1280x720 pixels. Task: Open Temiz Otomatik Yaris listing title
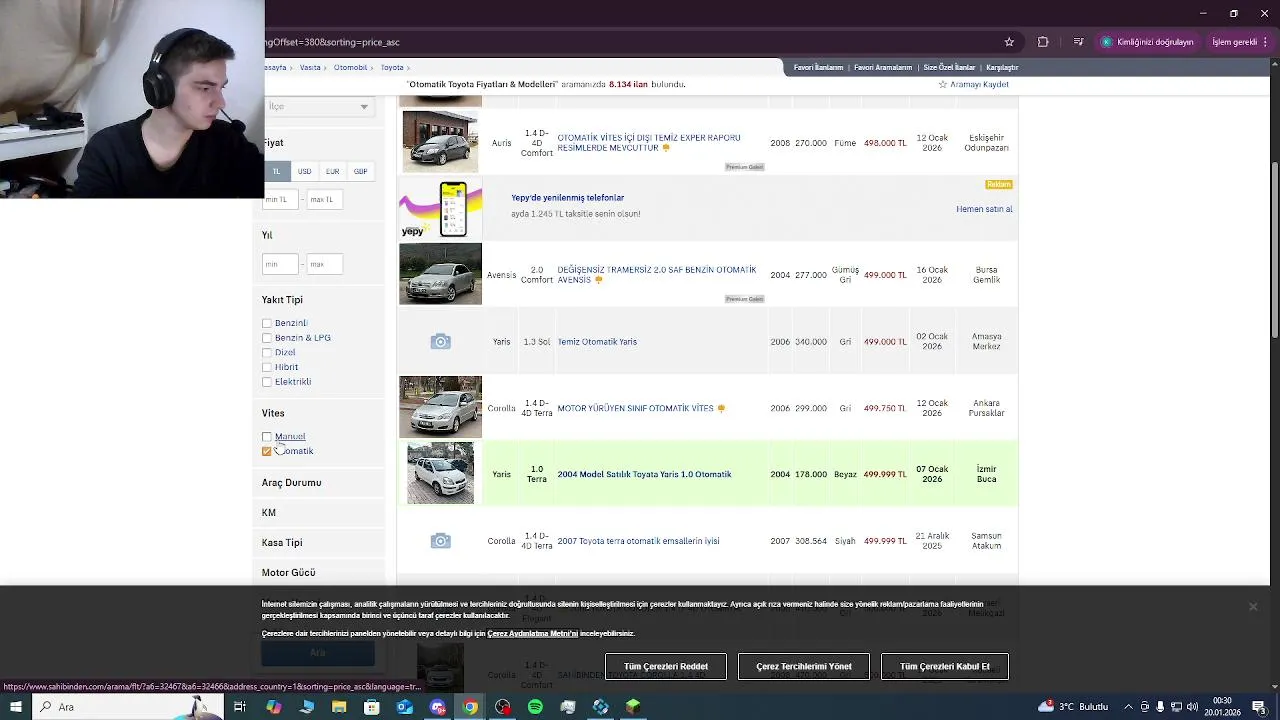[x=597, y=342]
